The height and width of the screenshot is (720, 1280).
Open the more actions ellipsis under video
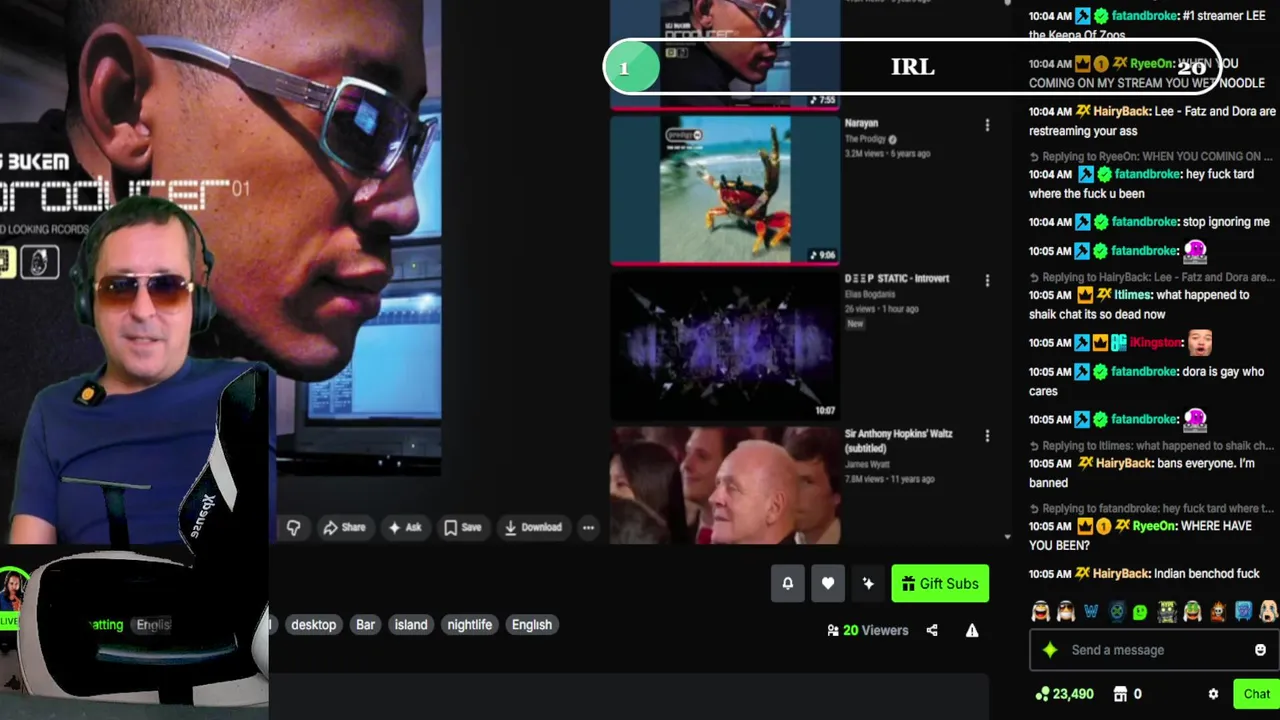(588, 527)
